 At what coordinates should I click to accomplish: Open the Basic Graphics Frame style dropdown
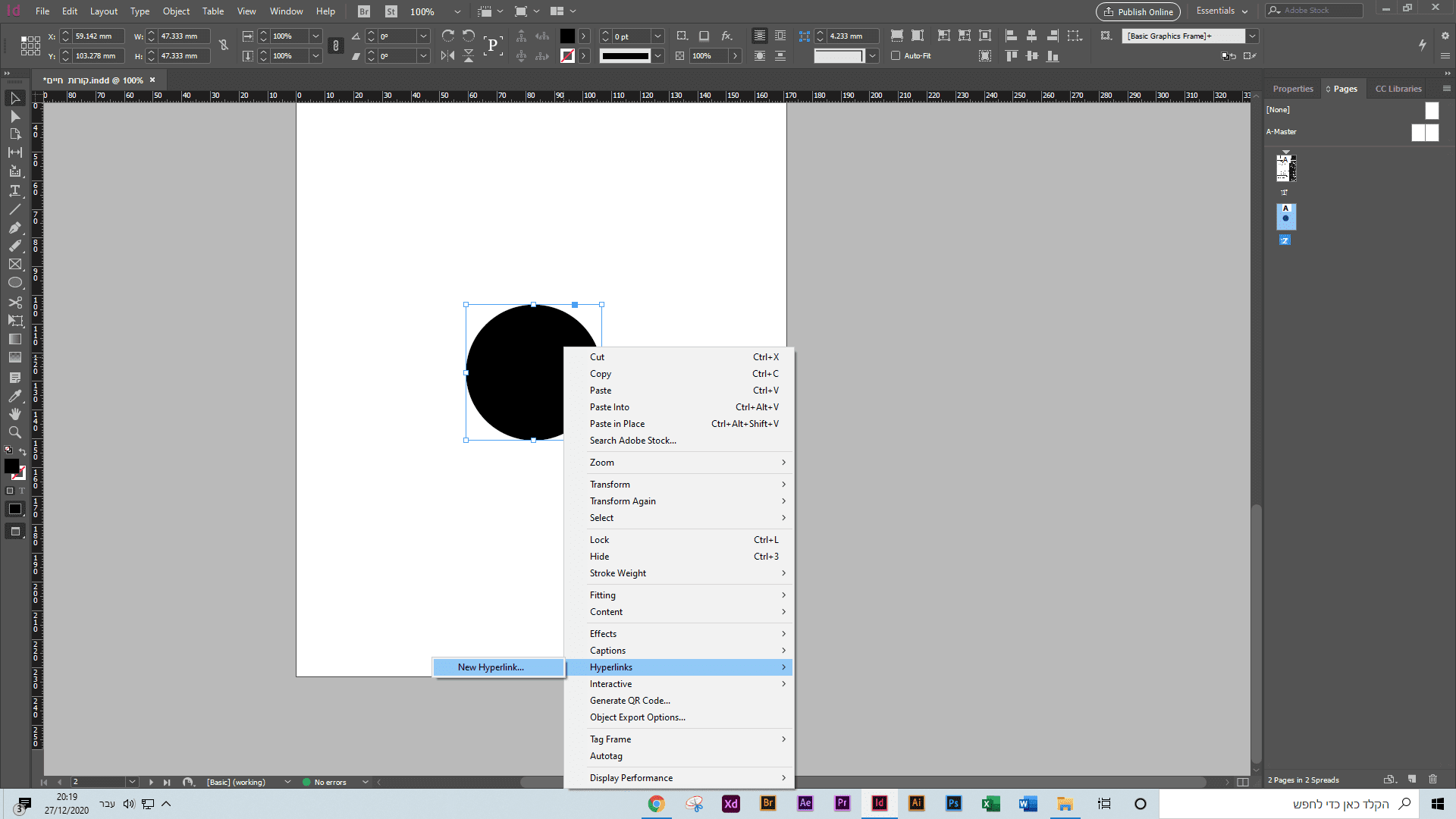[x=1252, y=36]
